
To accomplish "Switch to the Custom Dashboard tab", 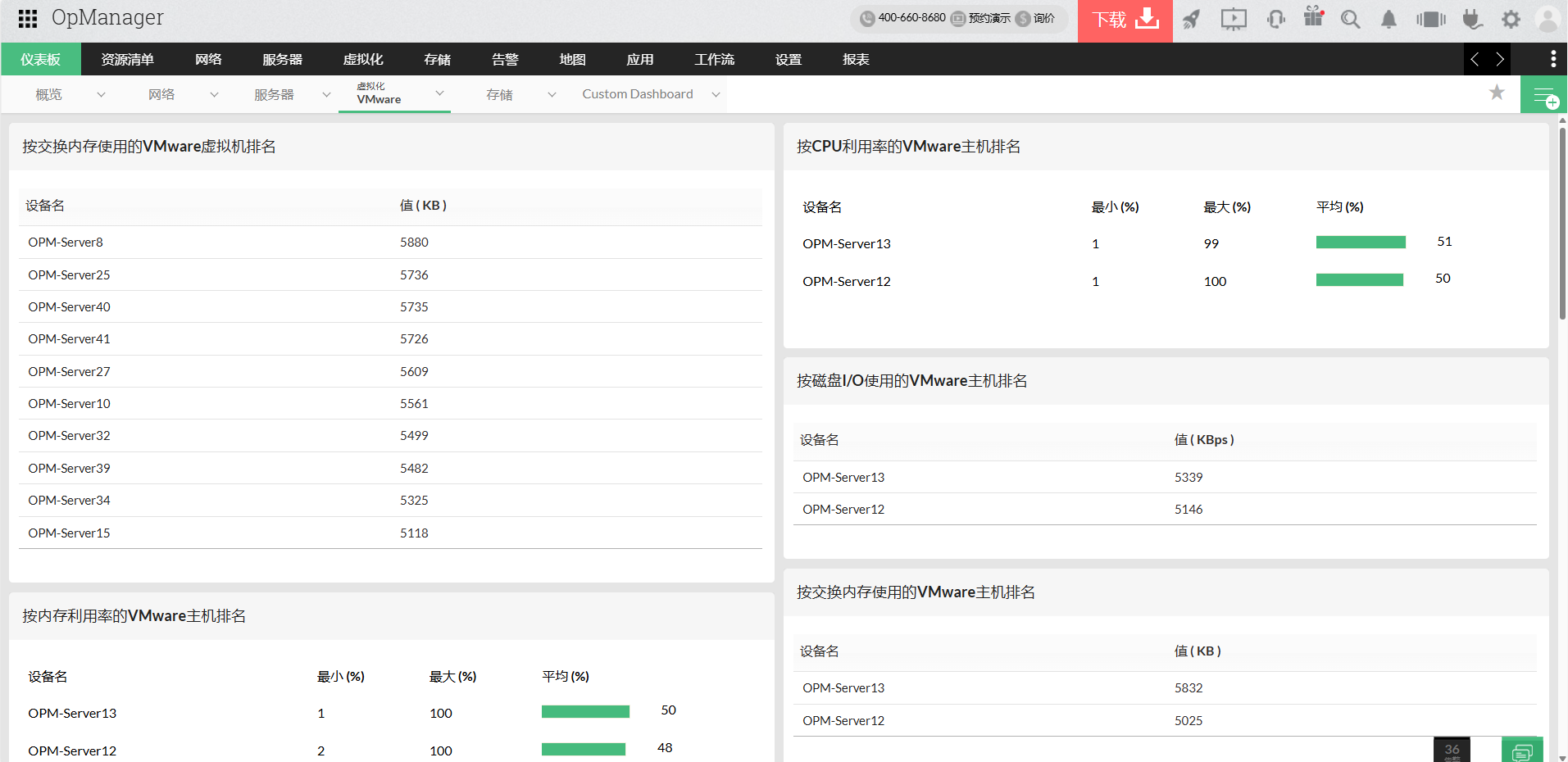I will [638, 94].
